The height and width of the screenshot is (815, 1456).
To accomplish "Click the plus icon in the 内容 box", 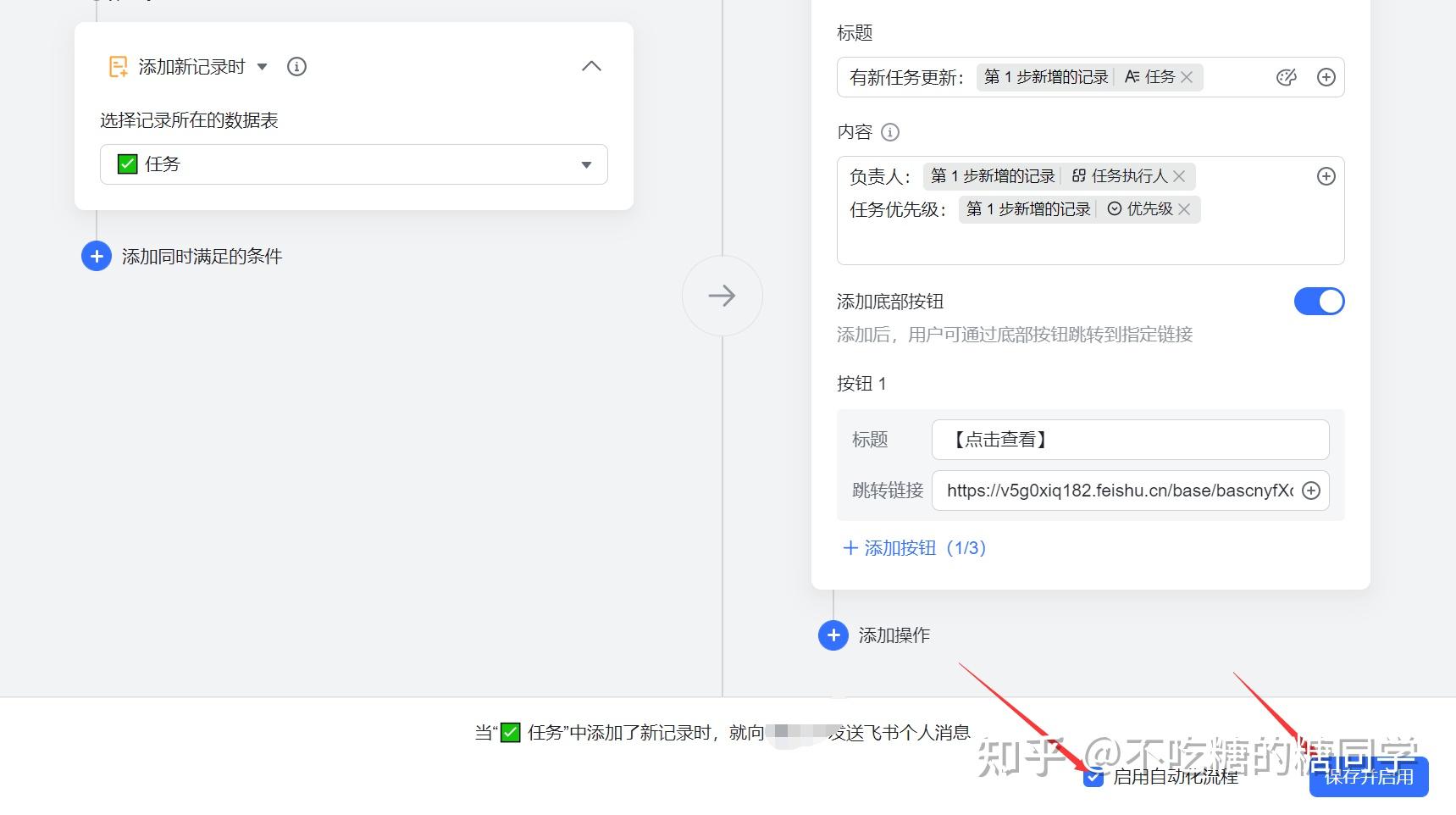I will [x=1326, y=176].
